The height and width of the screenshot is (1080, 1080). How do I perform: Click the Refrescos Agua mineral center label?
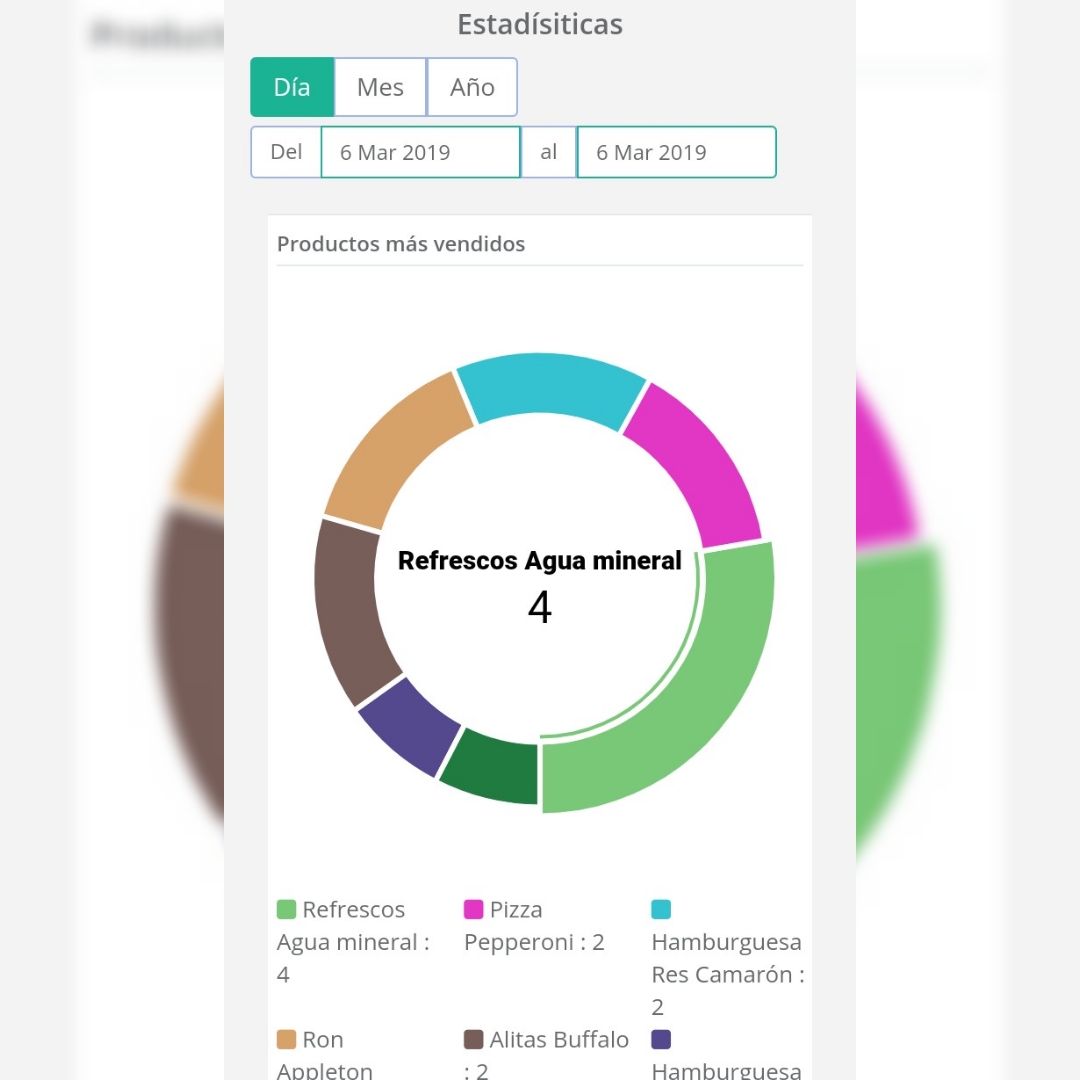point(540,561)
